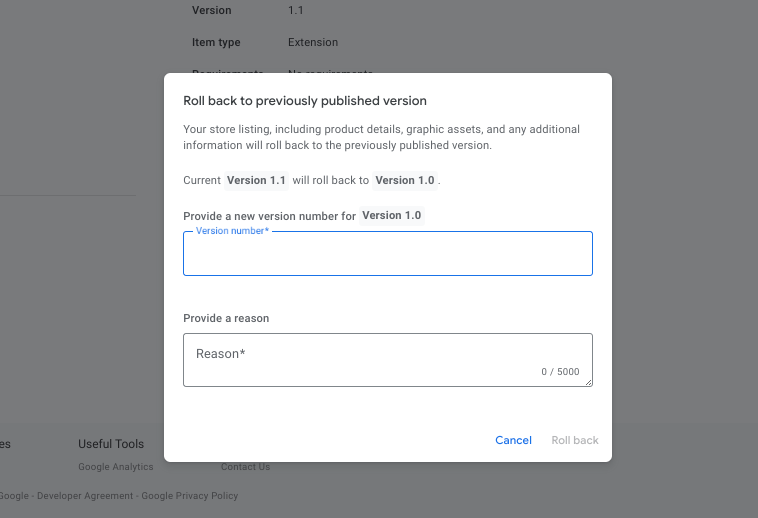Click the 'Item type' label behind the dialog

(216, 43)
